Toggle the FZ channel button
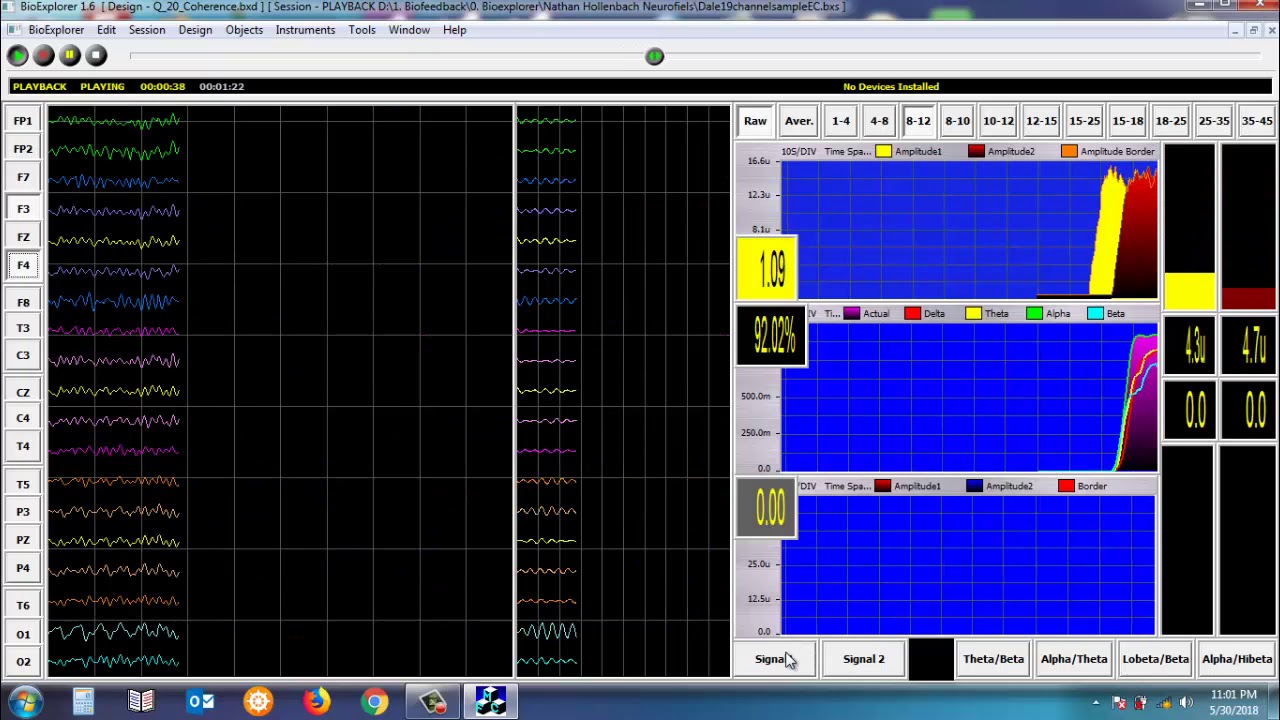The height and width of the screenshot is (720, 1280). click(23, 237)
